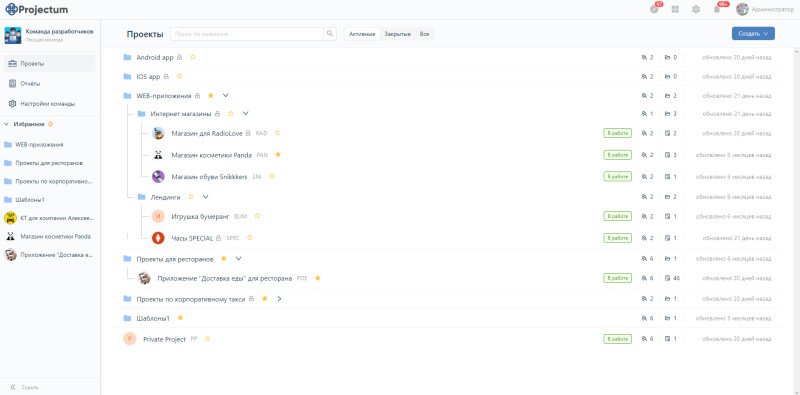
Task: Click the project name search field
Action: [x=247, y=34]
